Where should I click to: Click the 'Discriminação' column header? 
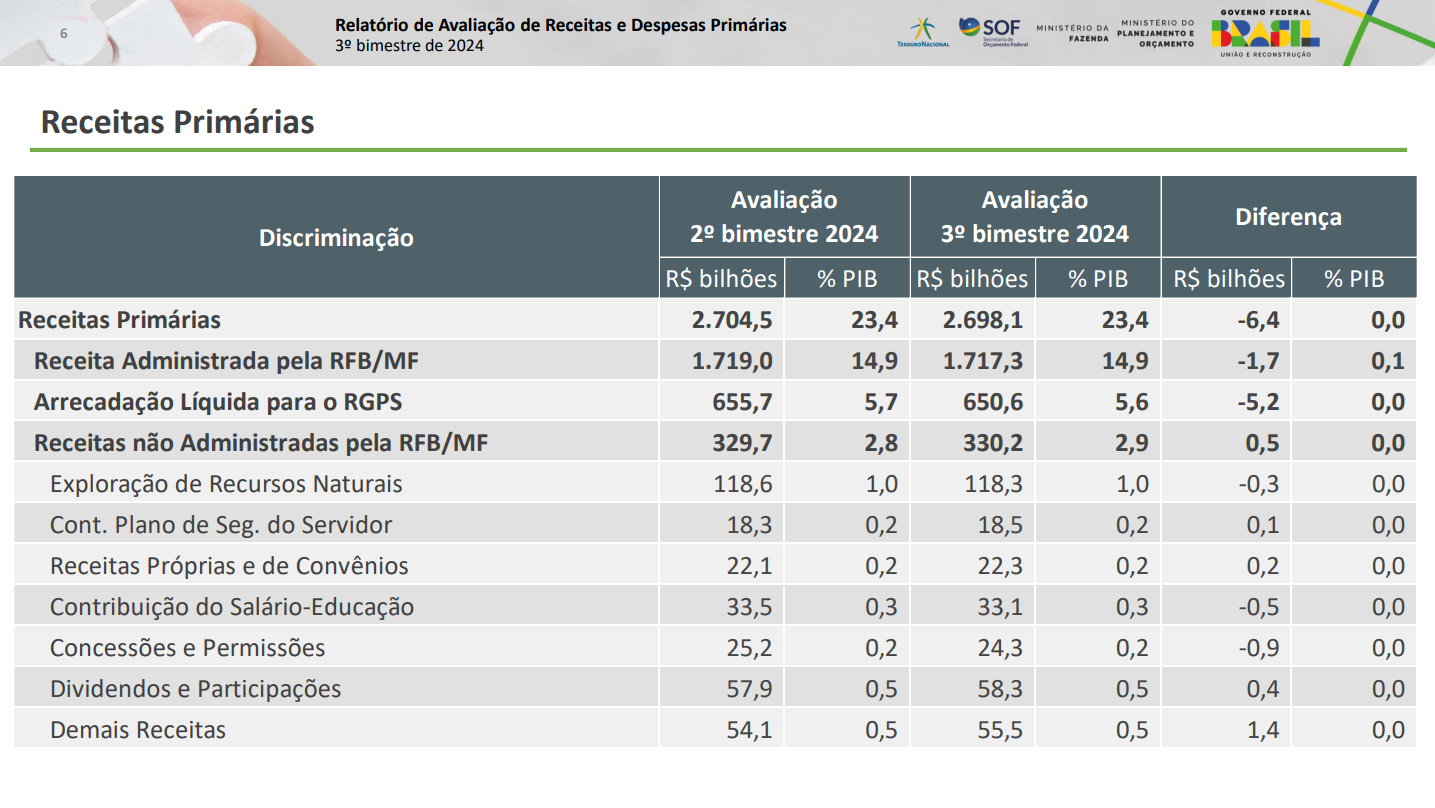(x=336, y=237)
